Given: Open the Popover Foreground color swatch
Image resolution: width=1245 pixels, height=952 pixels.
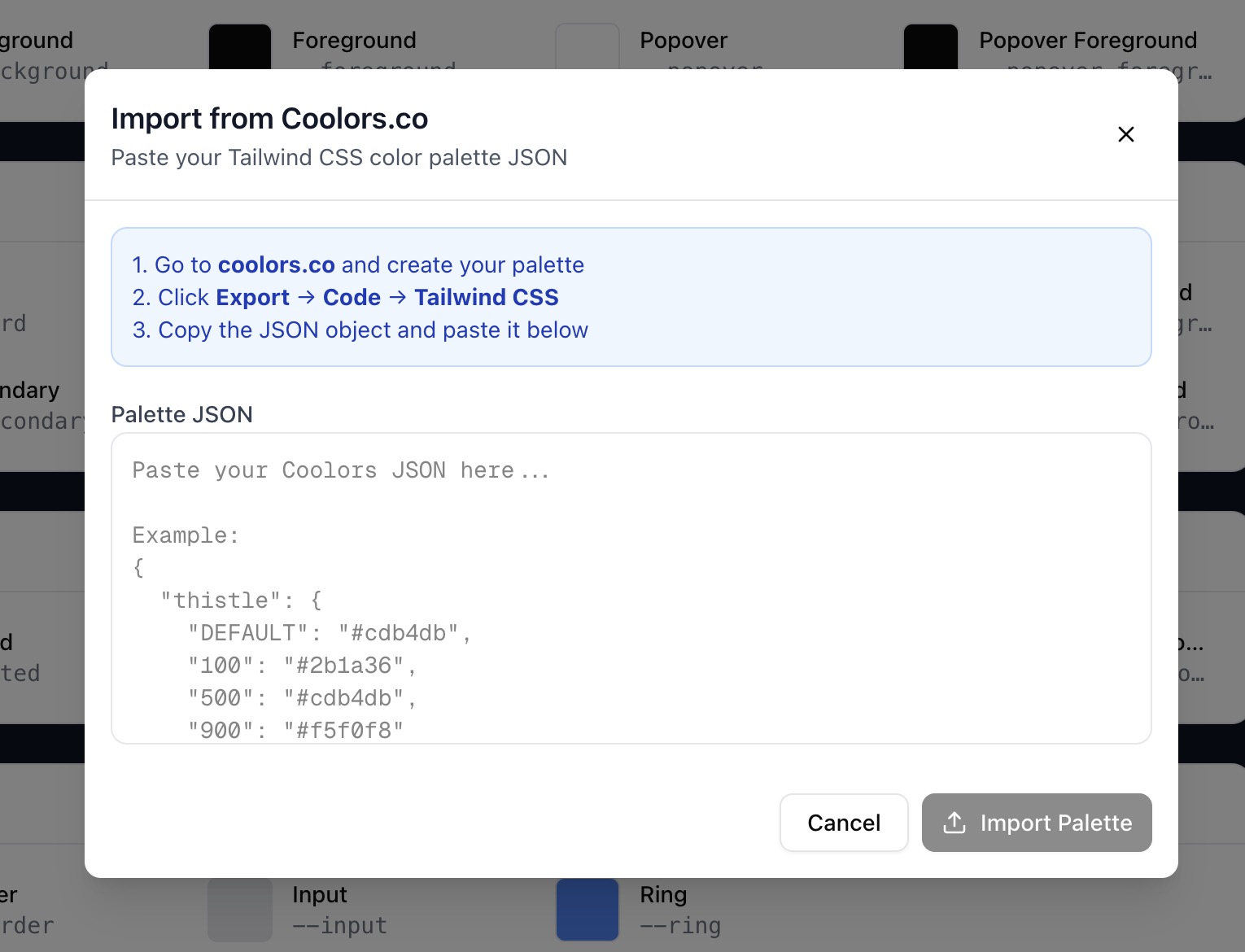Looking at the screenshot, I should click(x=931, y=46).
